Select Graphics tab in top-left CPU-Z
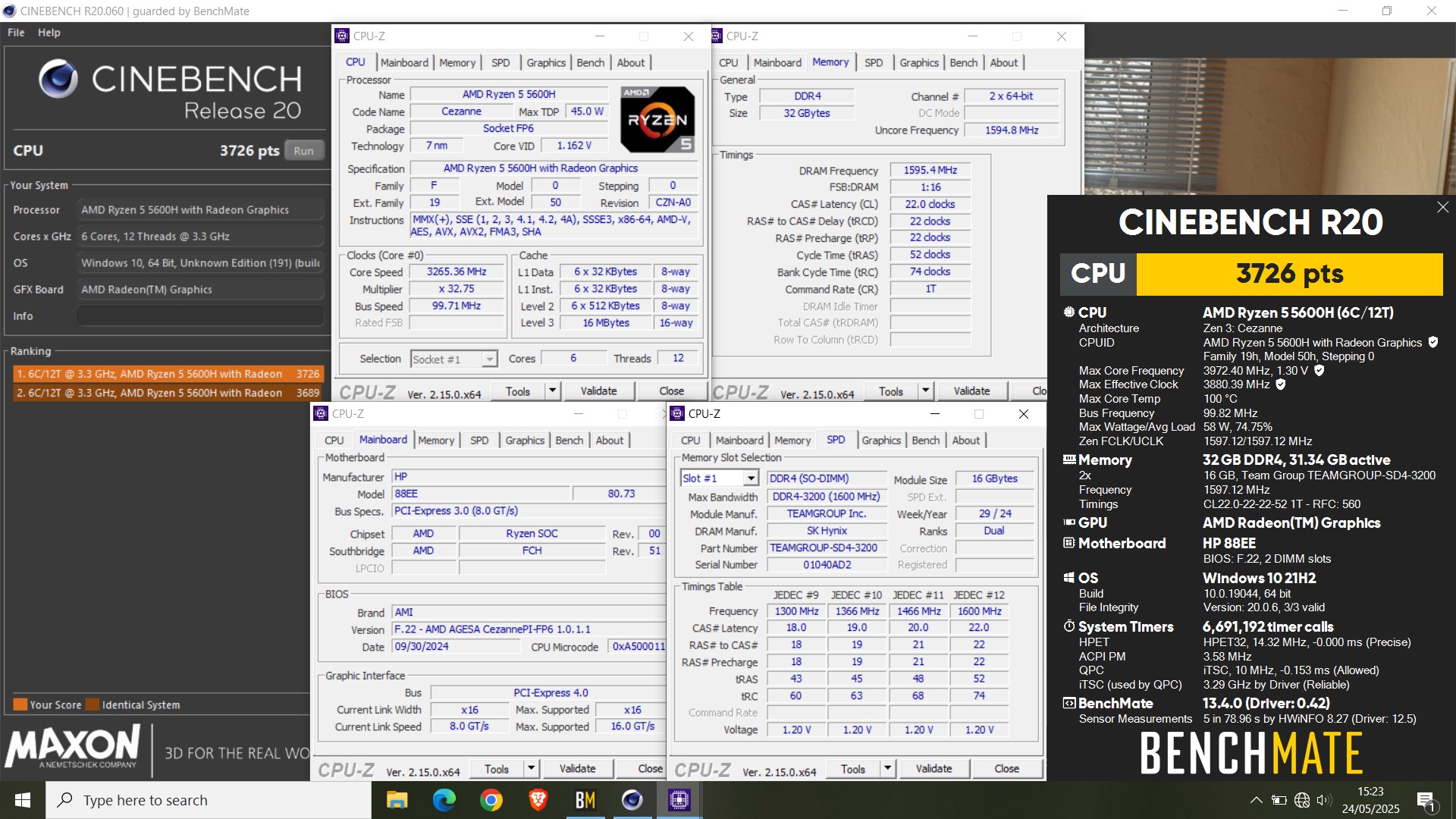 point(546,63)
